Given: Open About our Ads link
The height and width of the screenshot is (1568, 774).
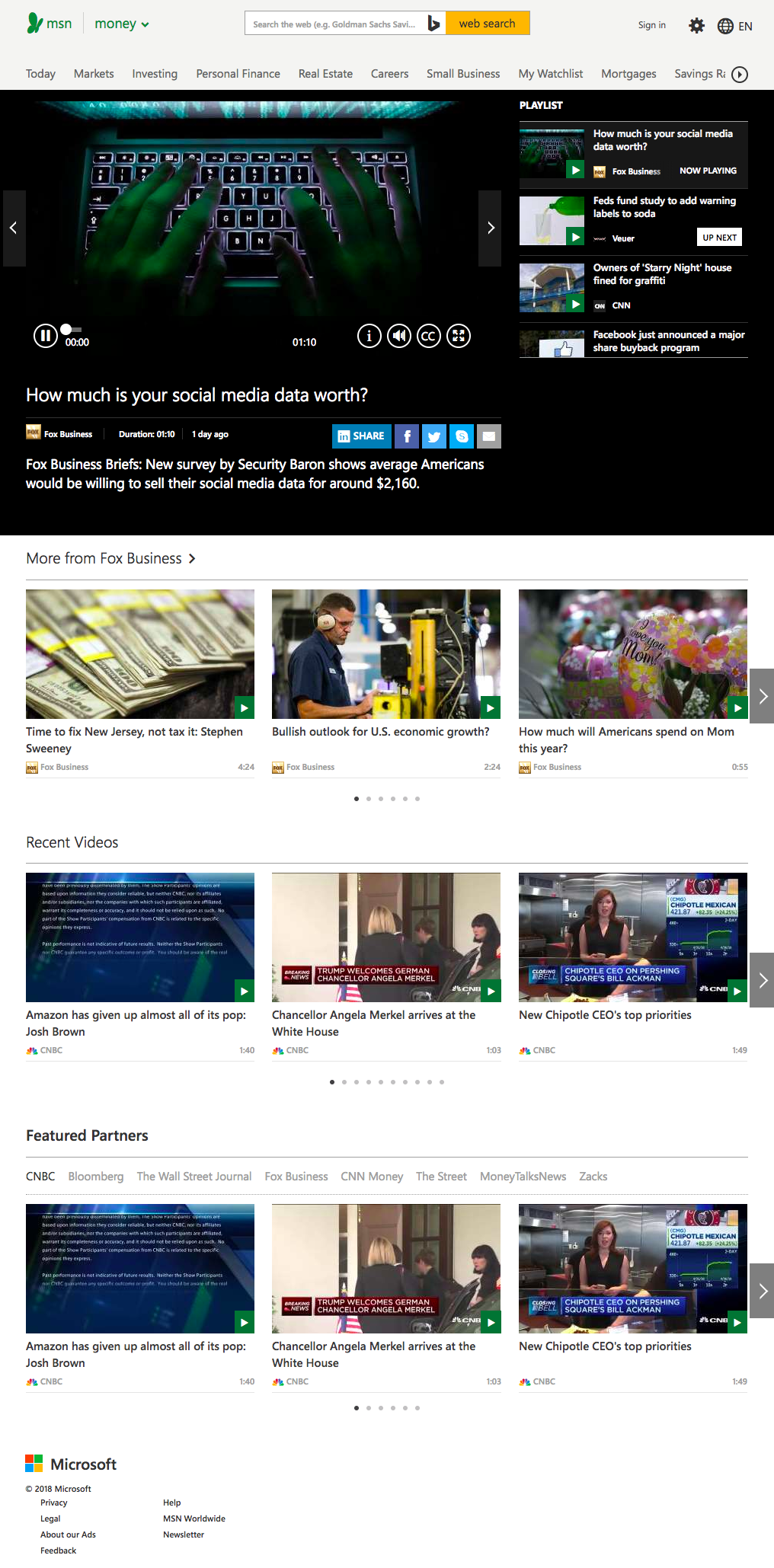Looking at the screenshot, I should tap(68, 1534).
